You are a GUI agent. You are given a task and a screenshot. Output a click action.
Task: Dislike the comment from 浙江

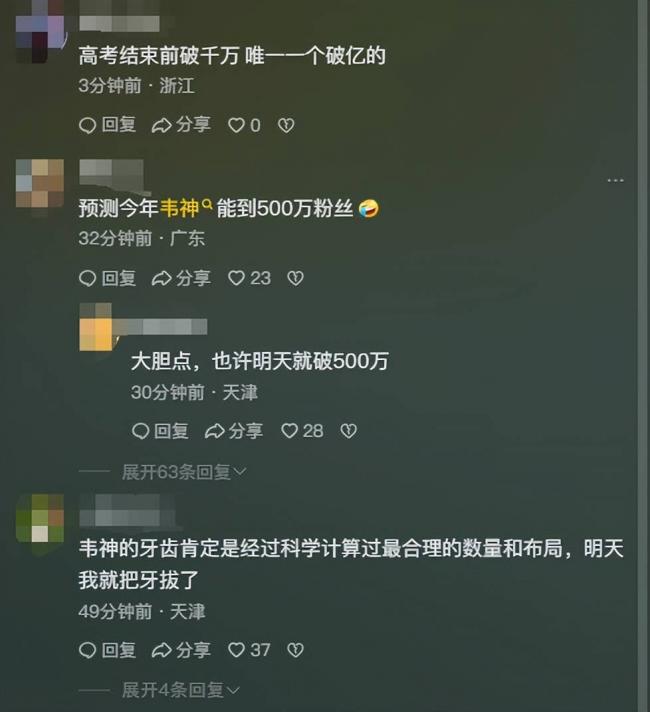(286, 125)
